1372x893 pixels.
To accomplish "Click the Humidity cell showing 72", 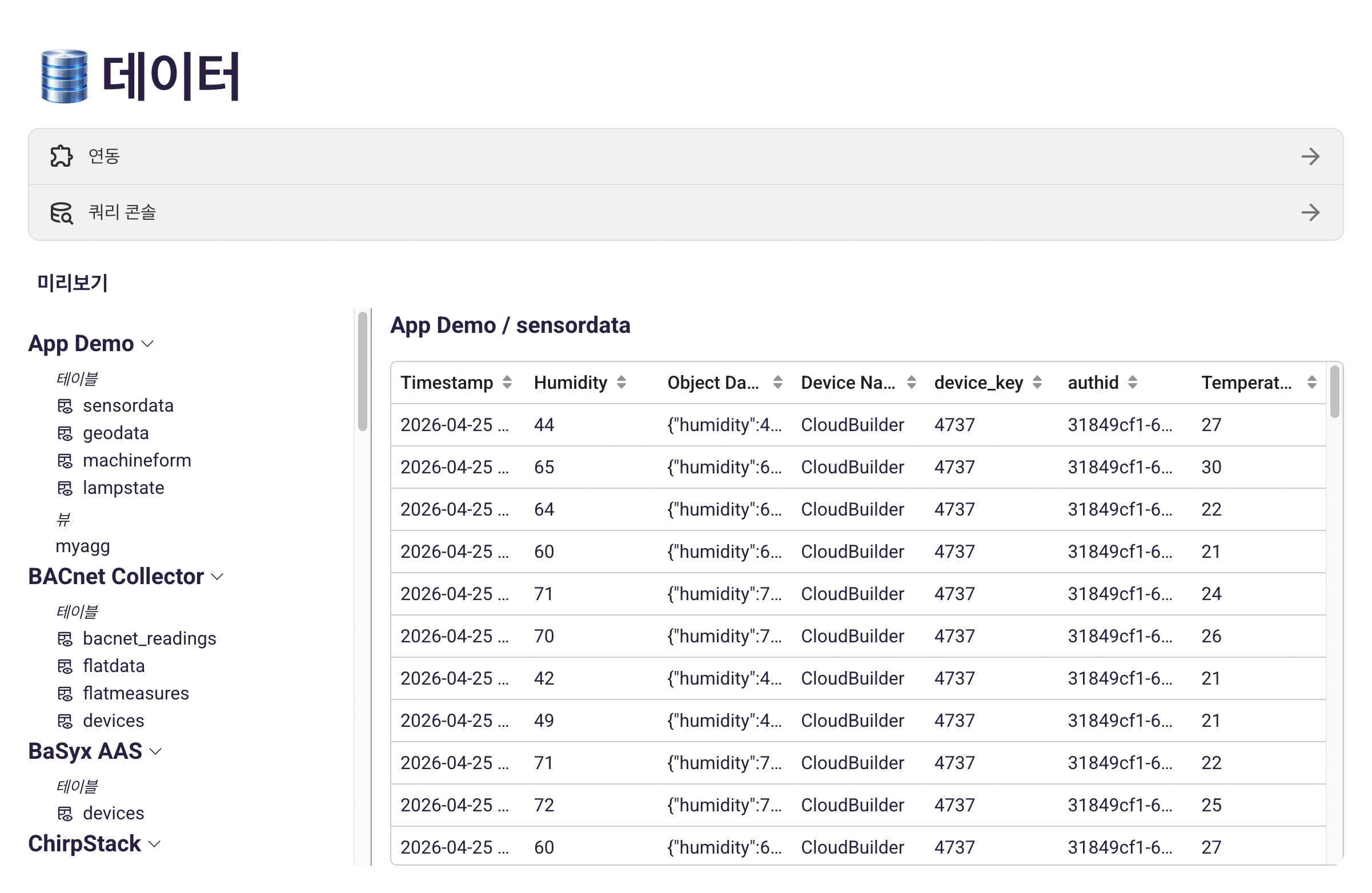I will (x=544, y=806).
